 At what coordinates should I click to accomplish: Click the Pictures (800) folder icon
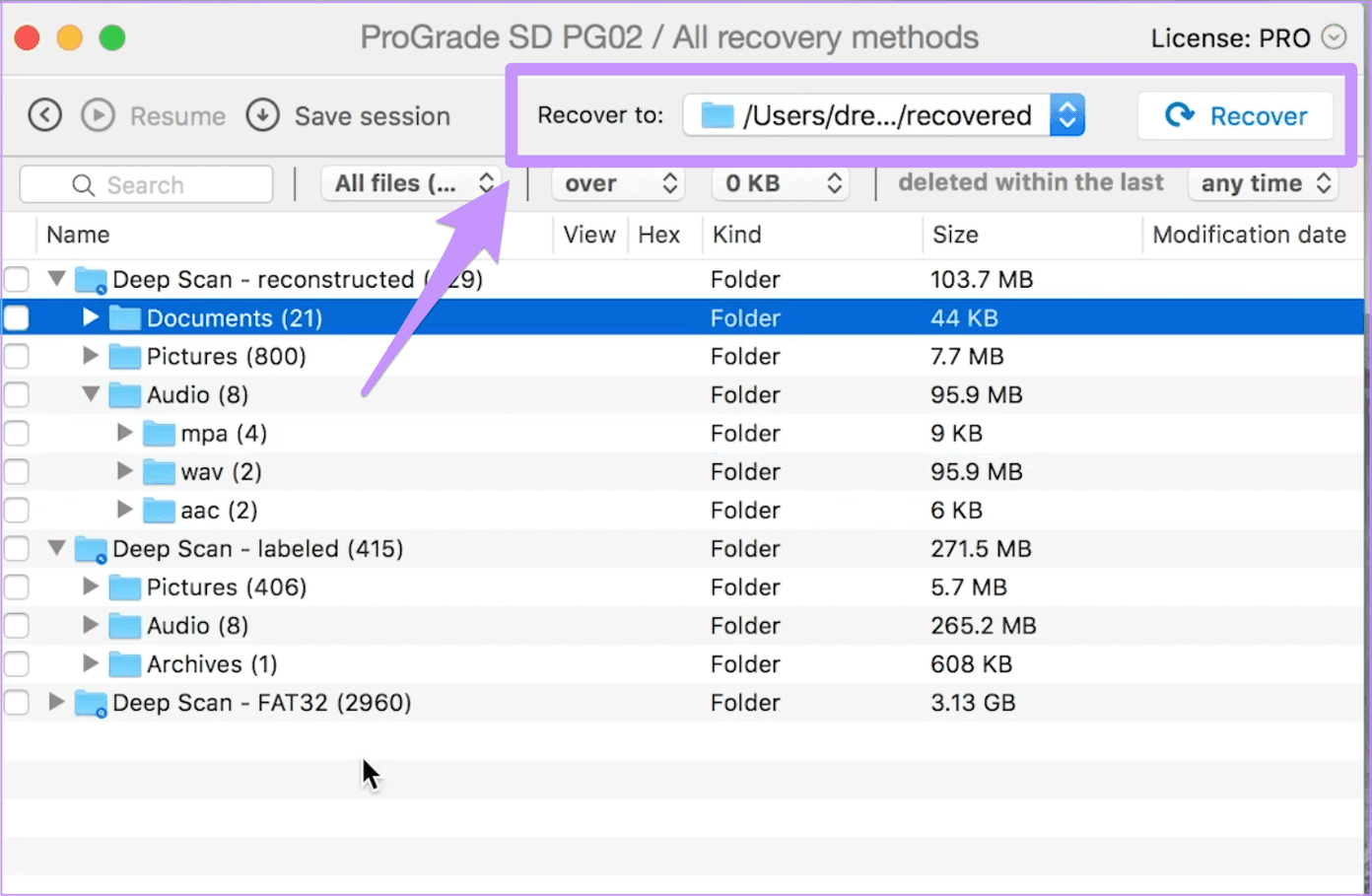click(x=124, y=357)
